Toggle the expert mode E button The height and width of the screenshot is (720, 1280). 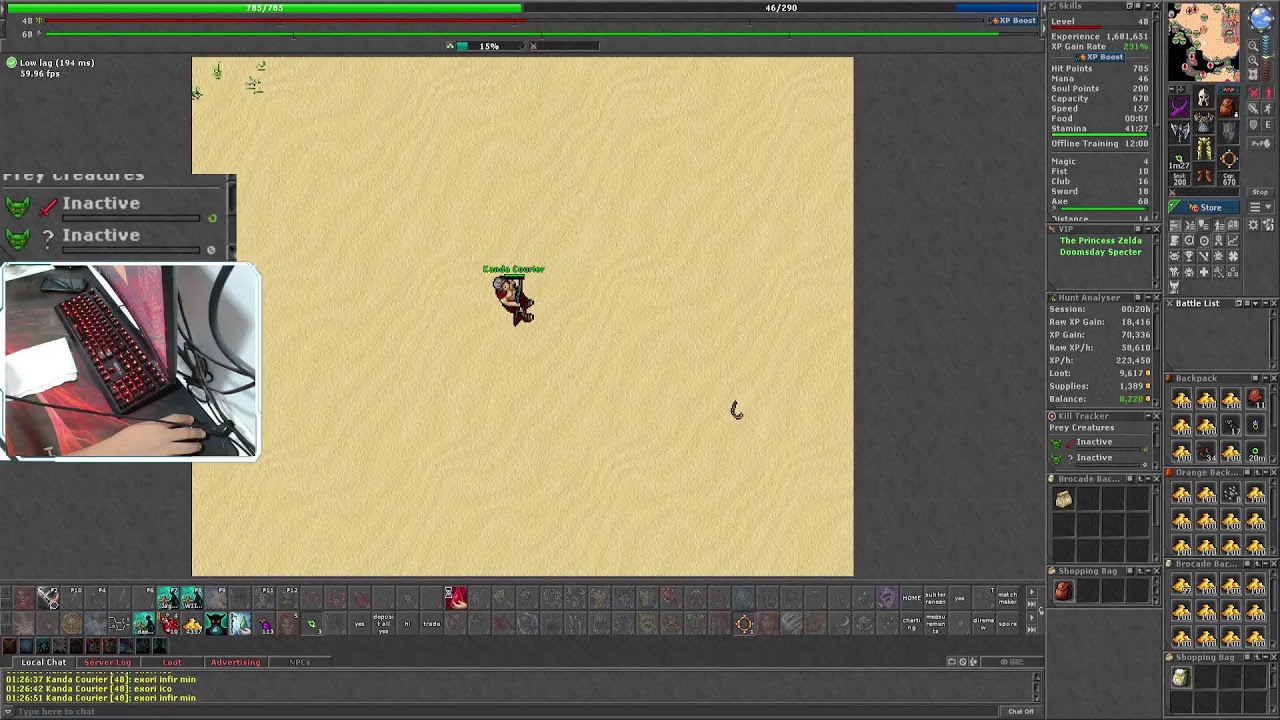(1268, 125)
